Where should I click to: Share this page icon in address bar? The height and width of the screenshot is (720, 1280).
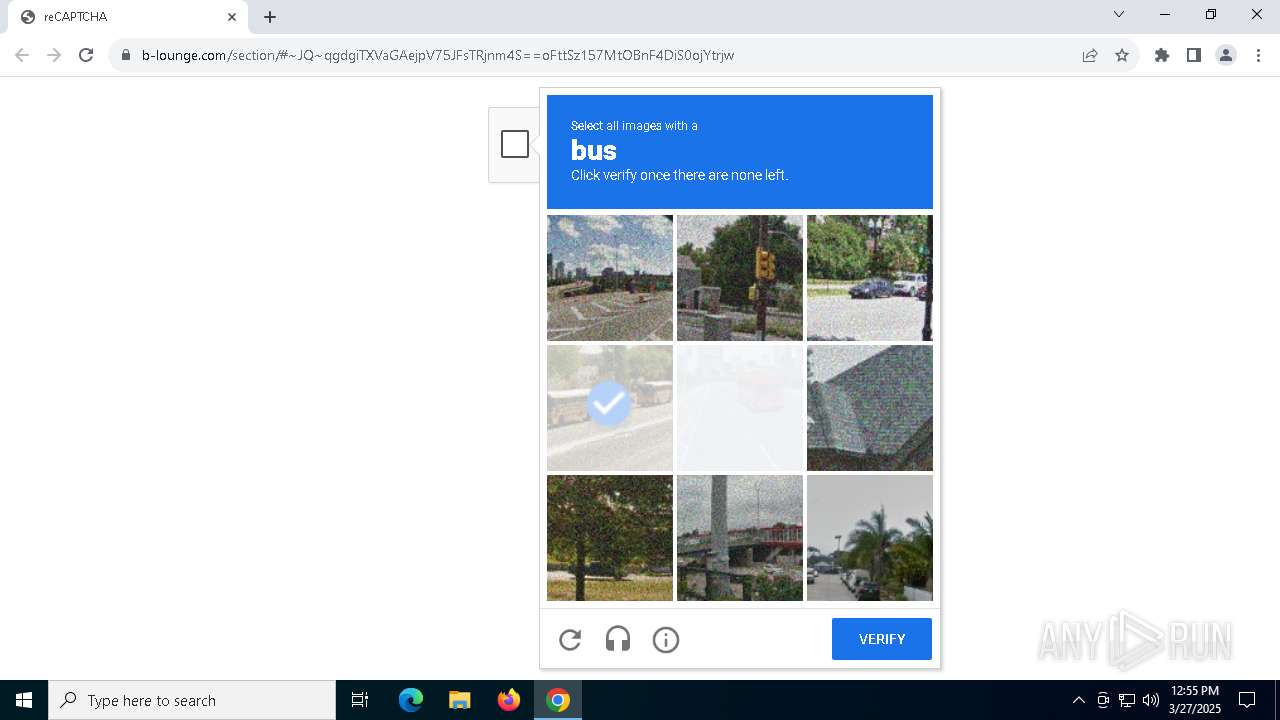[x=1090, y=55]
